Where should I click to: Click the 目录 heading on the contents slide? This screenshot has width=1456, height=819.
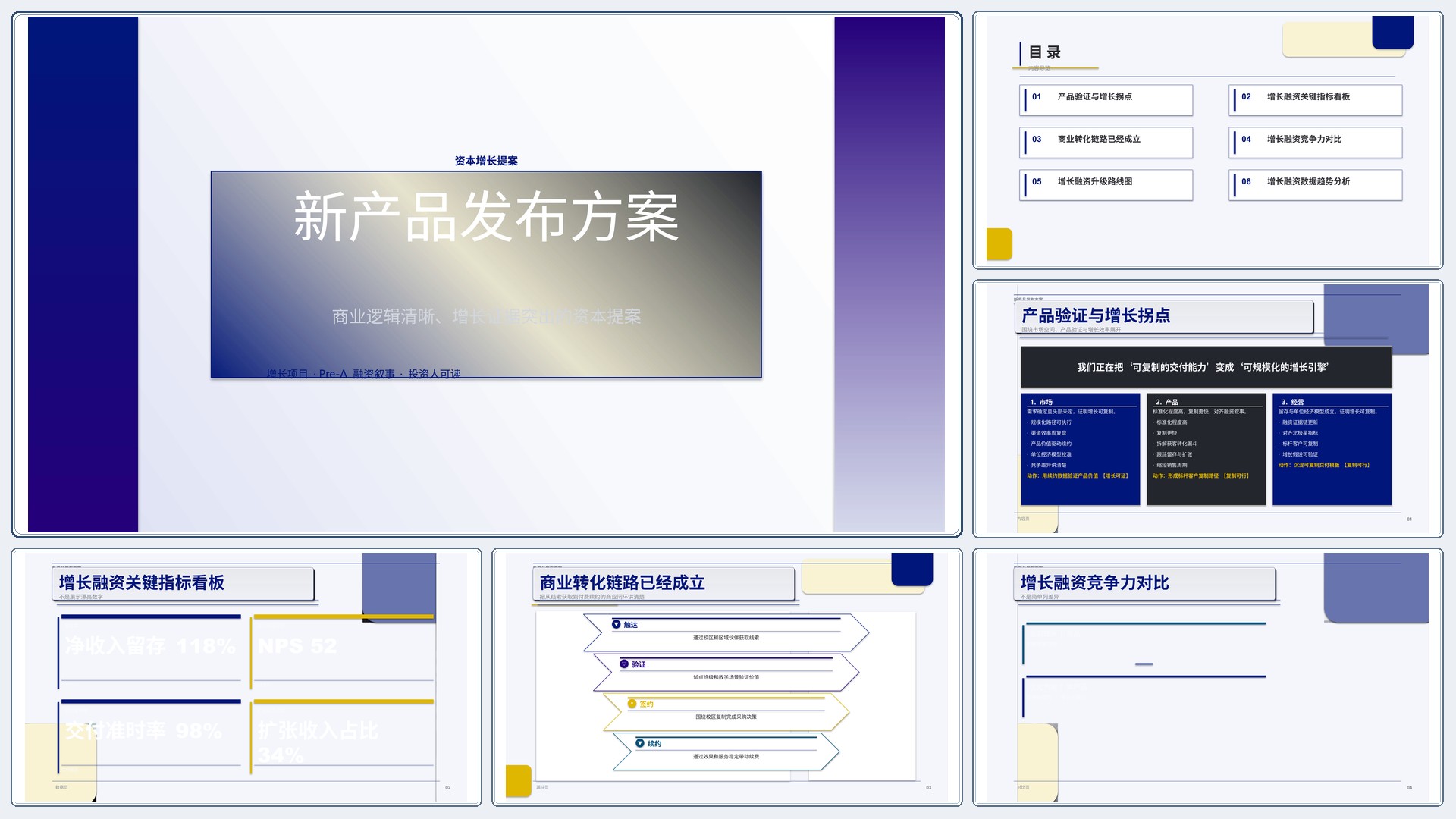tap(1044, 52)
